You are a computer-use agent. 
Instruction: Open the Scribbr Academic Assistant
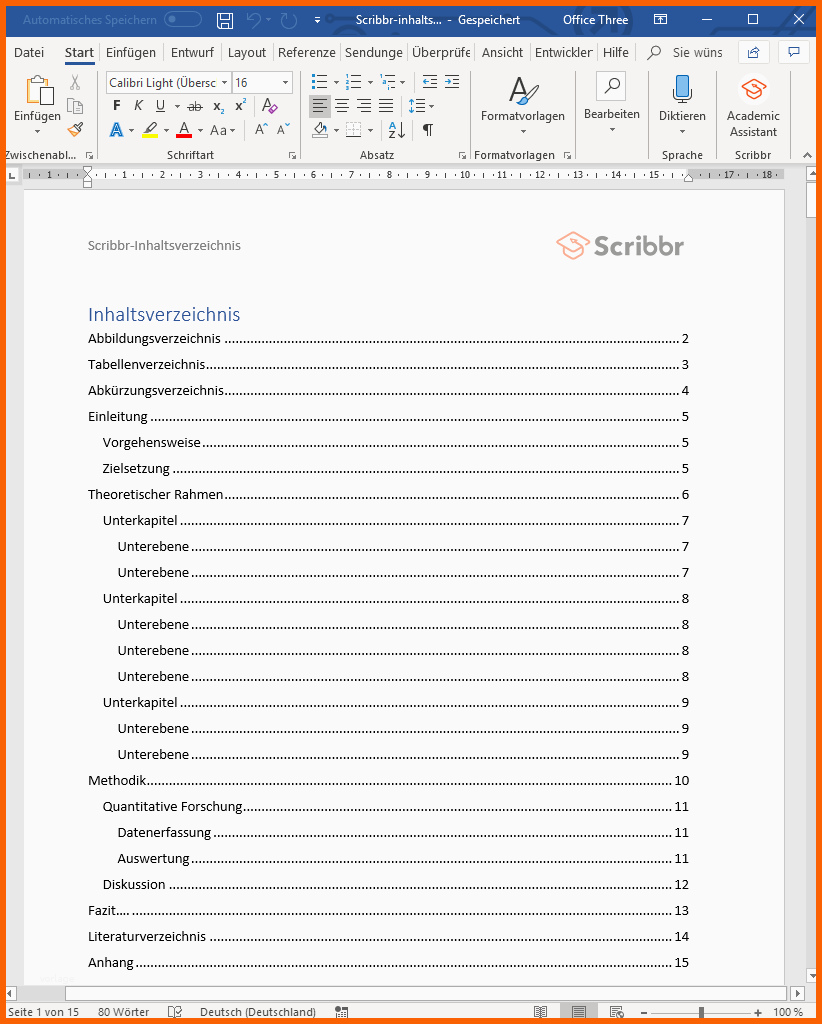click(753, 108)
